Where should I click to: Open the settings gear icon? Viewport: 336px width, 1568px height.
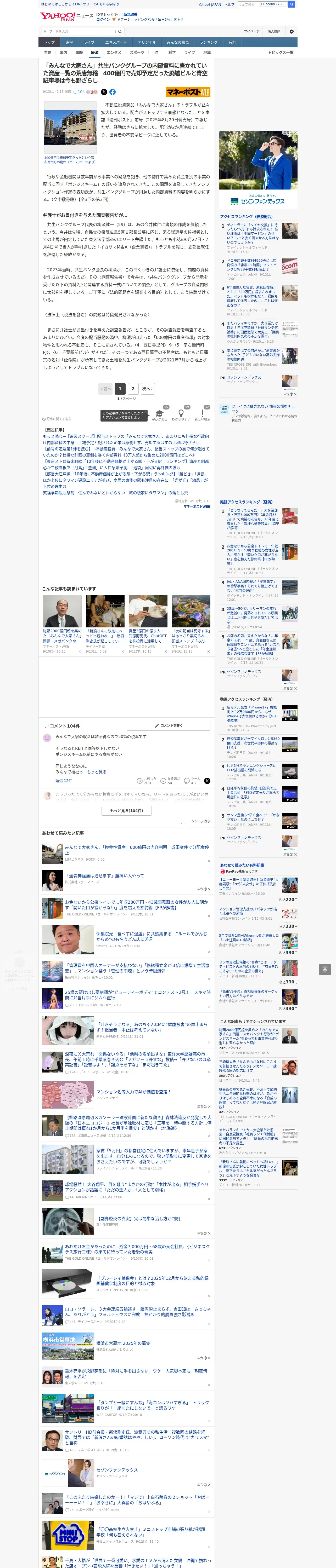point(292,32)
